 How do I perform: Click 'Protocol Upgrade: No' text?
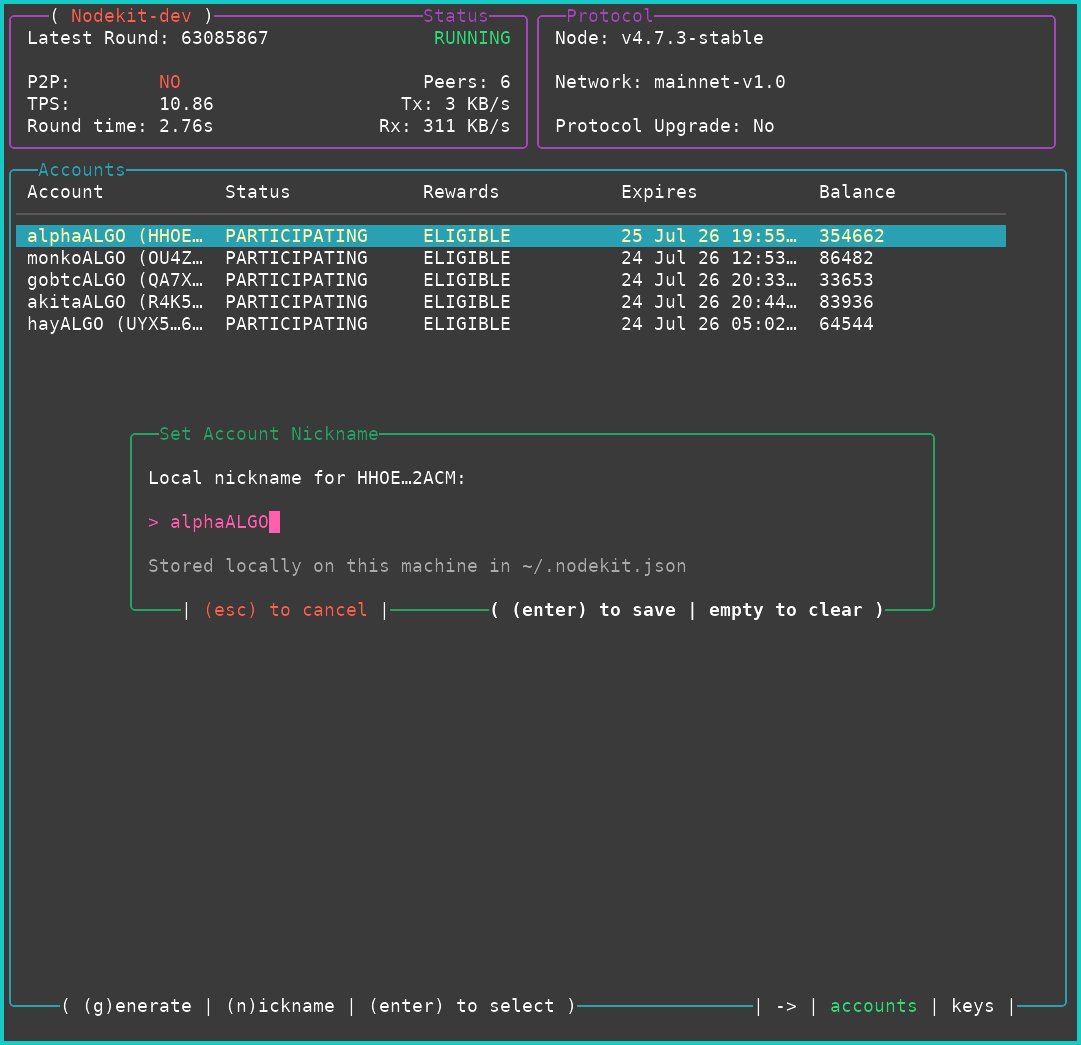click(x=665, y=126)
